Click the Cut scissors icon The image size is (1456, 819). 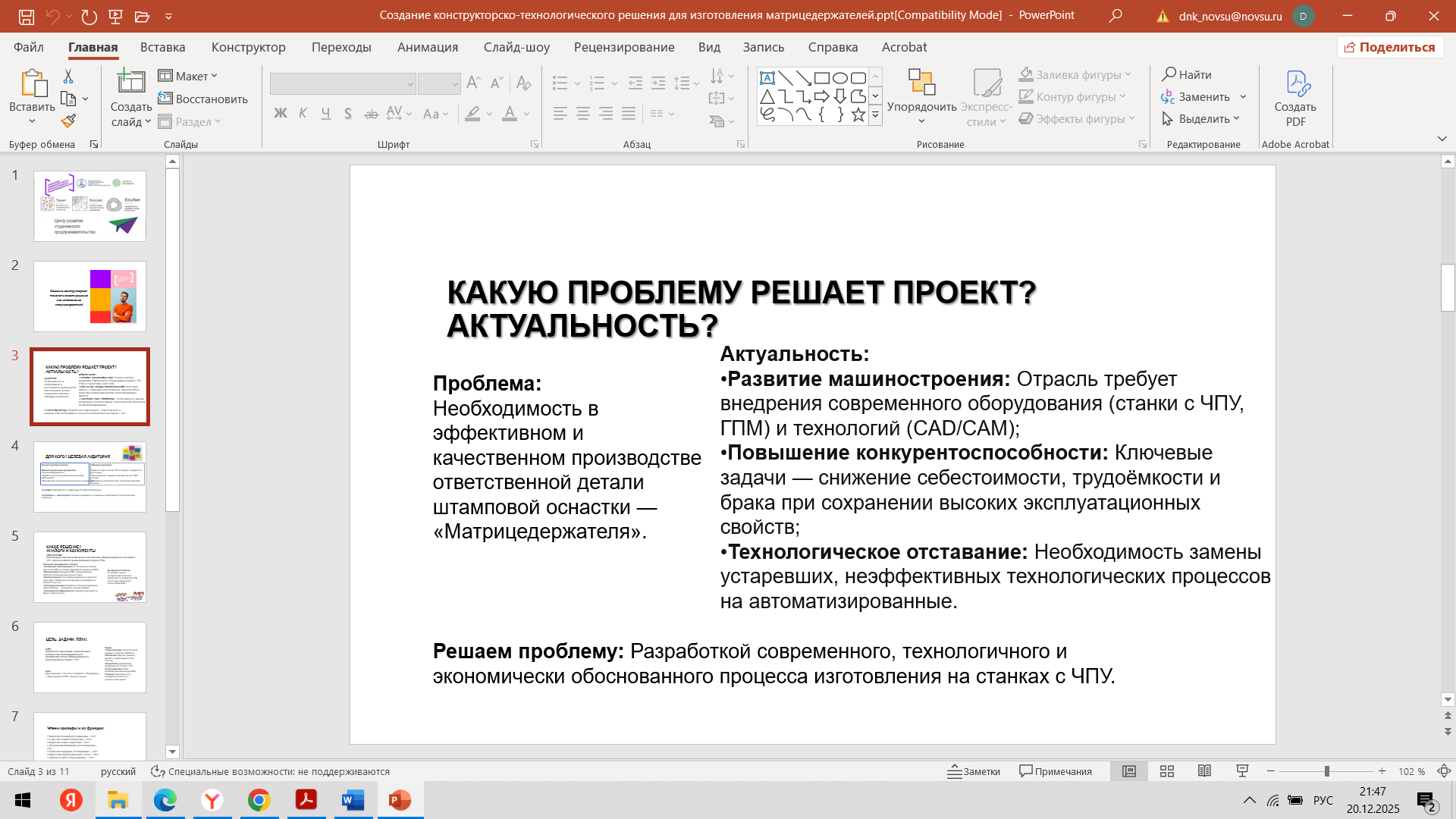tap(68, 77)
